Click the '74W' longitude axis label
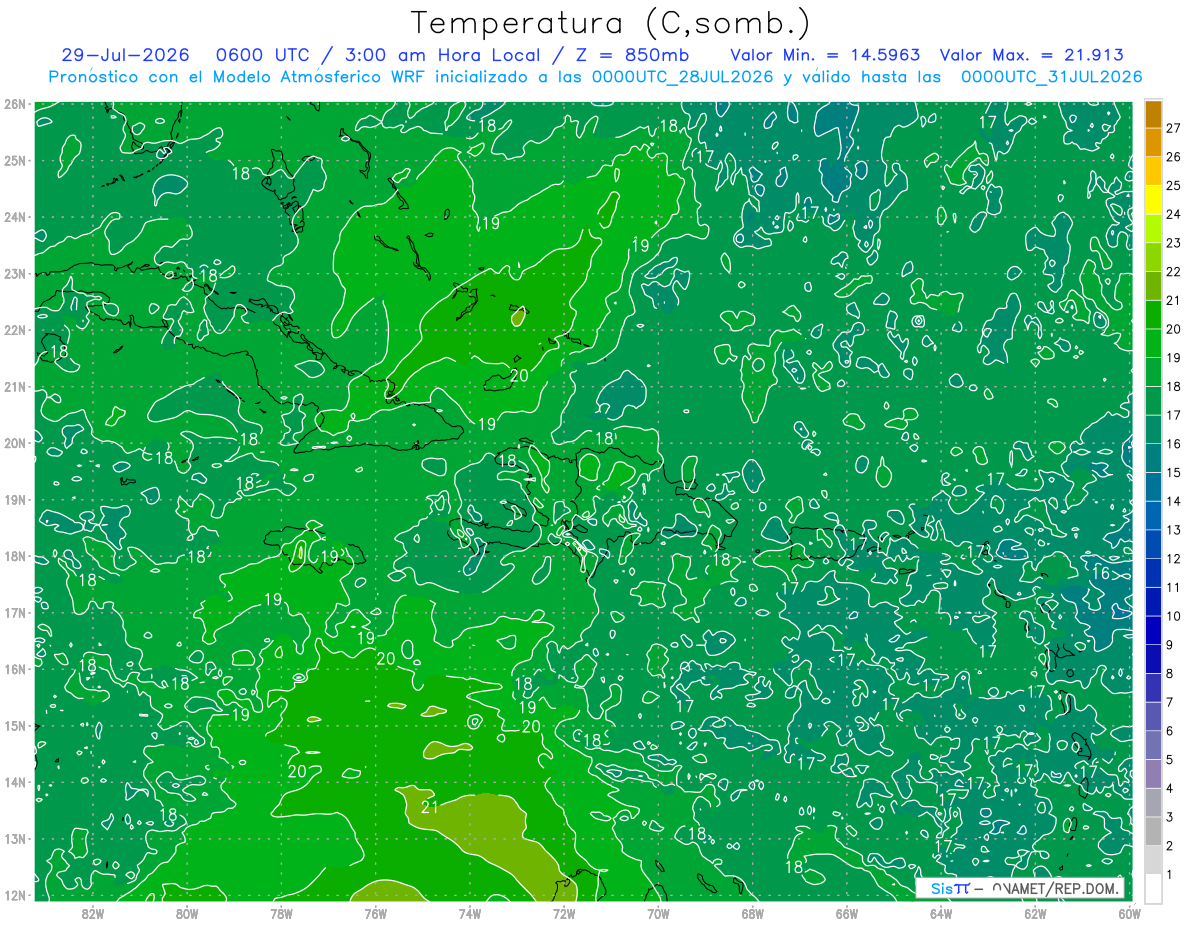This screenshot has height=927, width=1200. [x=470, y=913]
